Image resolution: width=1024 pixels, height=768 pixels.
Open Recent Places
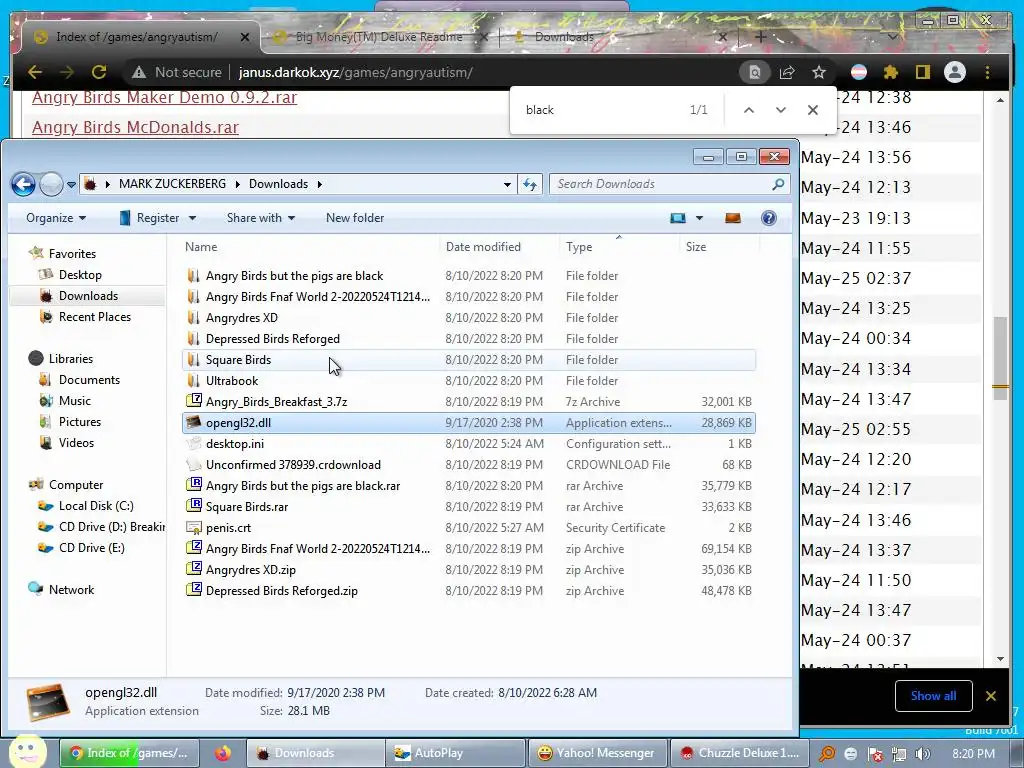[95, 317]
